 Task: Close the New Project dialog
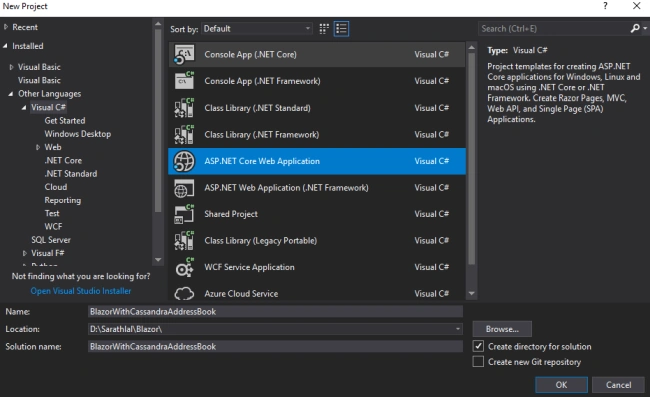point(637,6)
